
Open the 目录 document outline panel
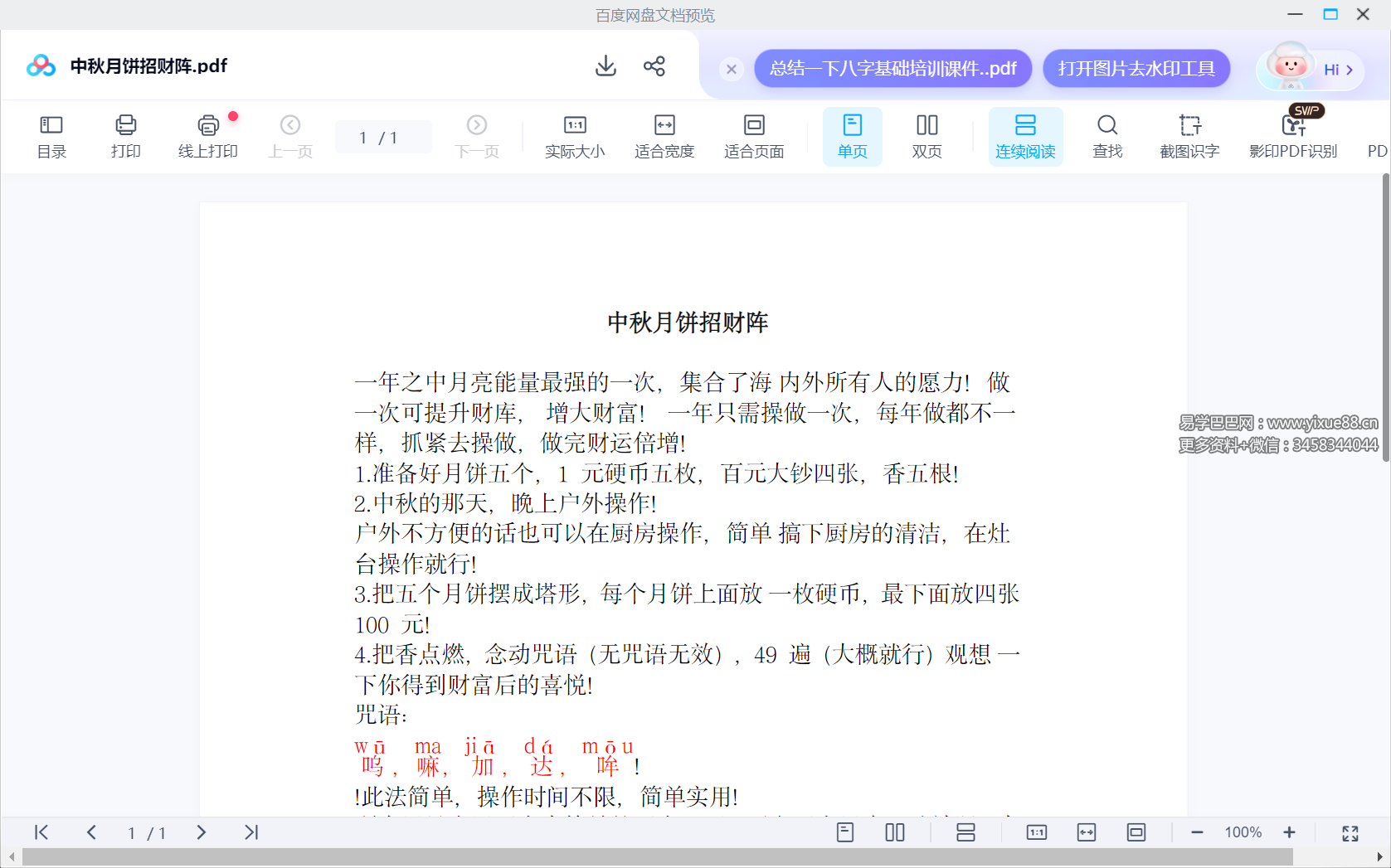tap(51, 136)
